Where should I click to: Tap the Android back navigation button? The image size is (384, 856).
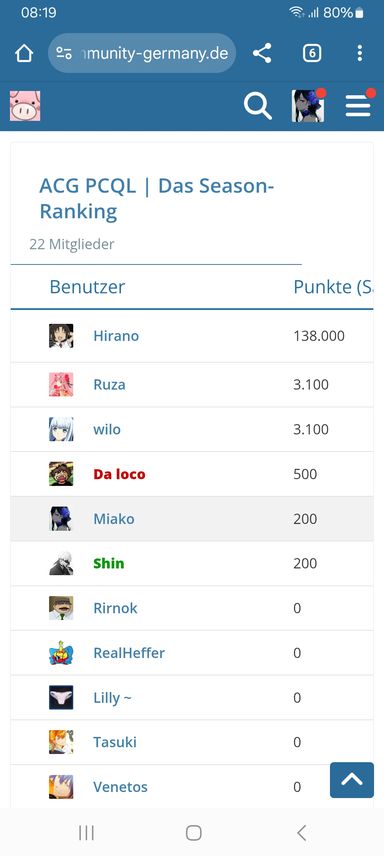coord(301,833)
